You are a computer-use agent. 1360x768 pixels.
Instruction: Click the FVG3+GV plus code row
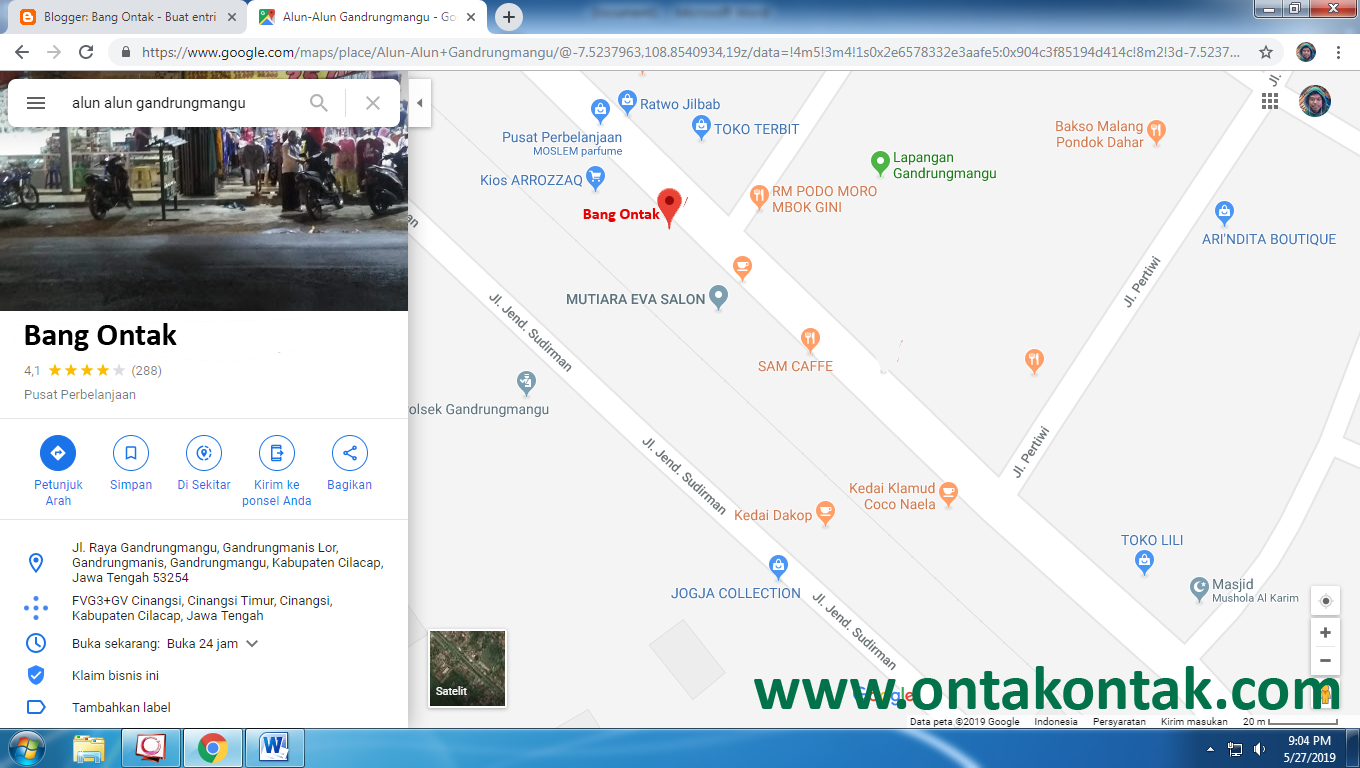click(x=204, y=608)
